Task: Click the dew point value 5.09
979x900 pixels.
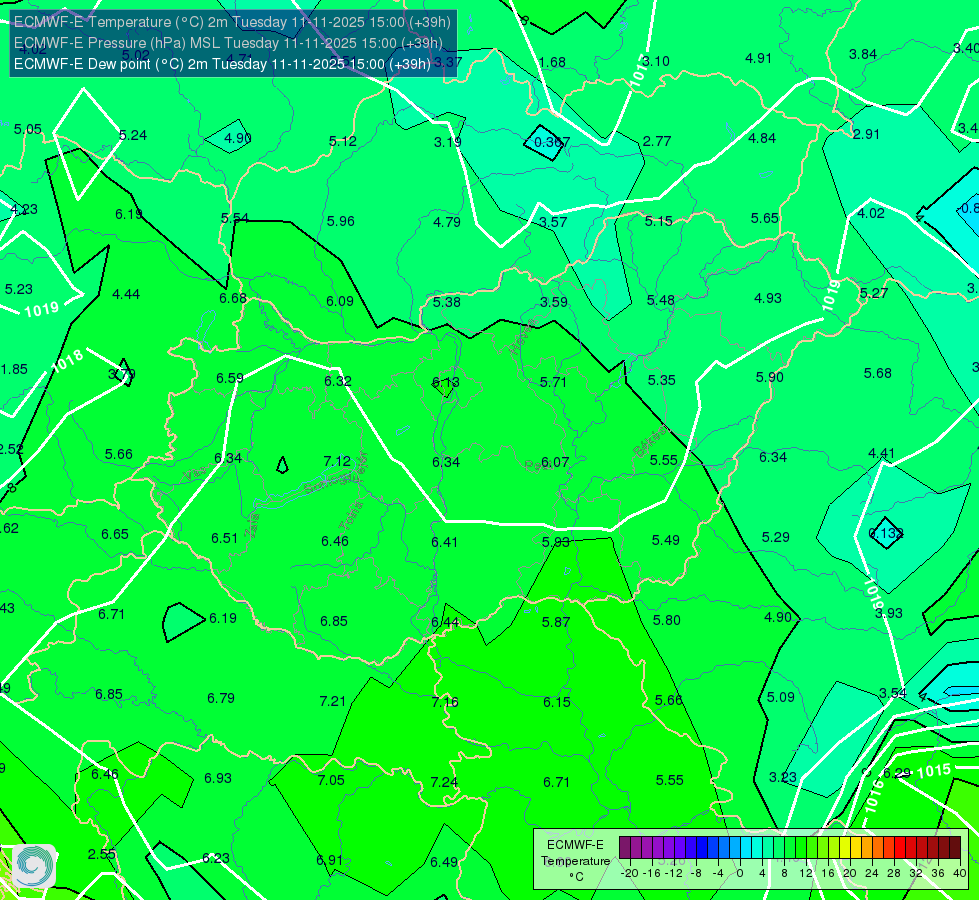Action: (x=780, y=697)
